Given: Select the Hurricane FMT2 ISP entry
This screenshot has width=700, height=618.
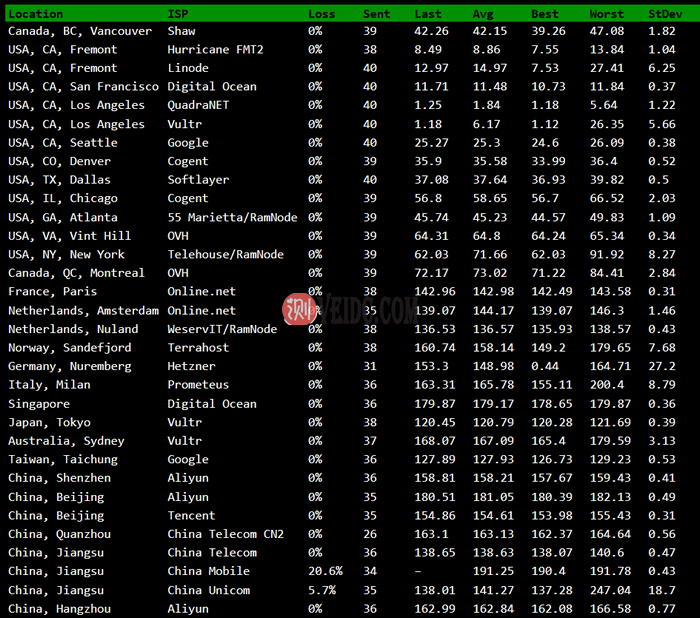Looking at the screenshot, I should click(216, 49).
